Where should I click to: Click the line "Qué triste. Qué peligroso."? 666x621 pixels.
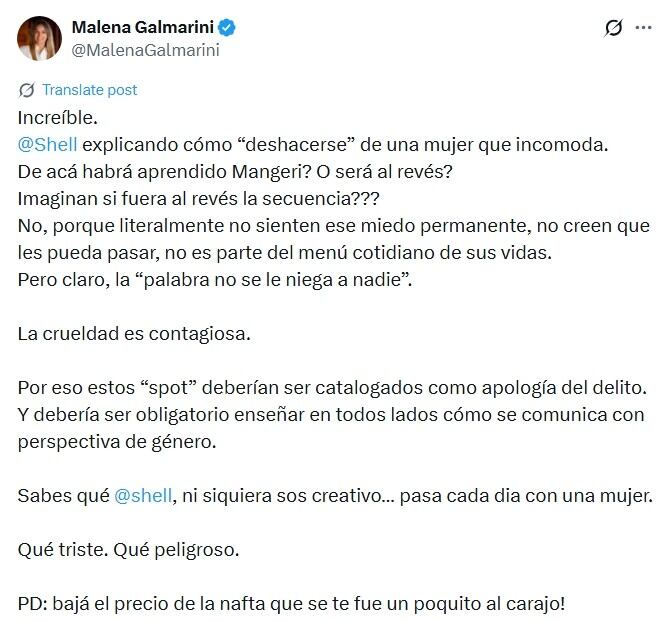[x=129, y=549]
